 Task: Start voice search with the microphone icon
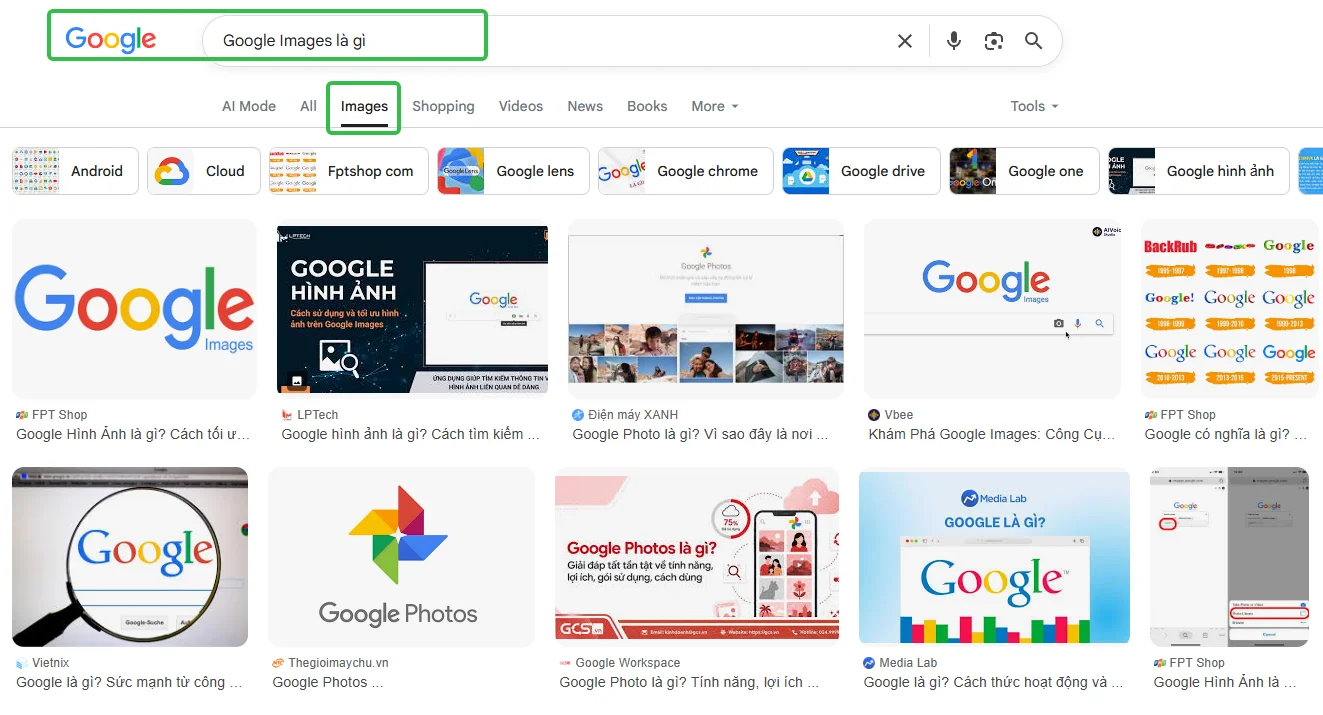point(954,41)
